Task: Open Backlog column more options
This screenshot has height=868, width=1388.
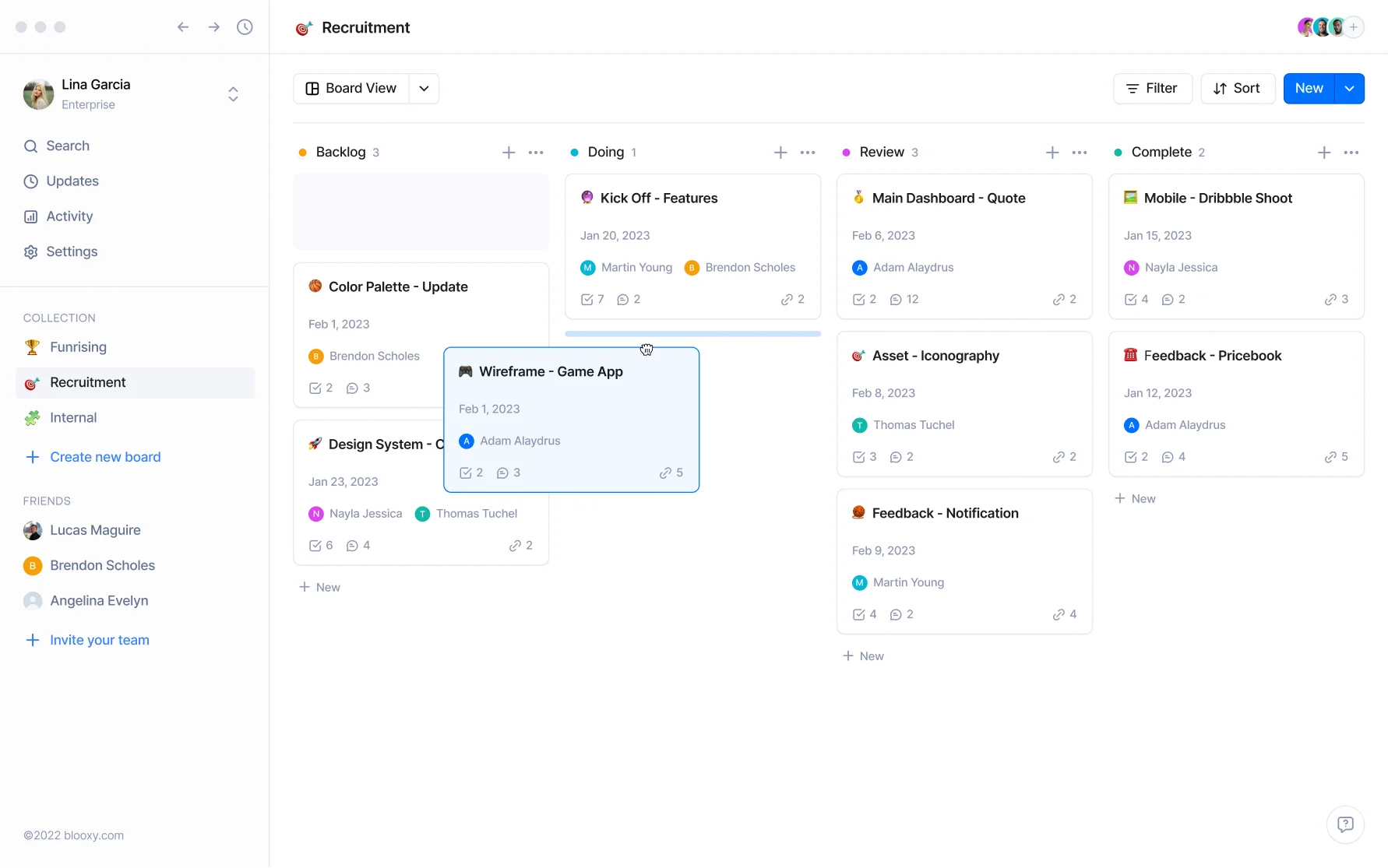Action: 536,153
